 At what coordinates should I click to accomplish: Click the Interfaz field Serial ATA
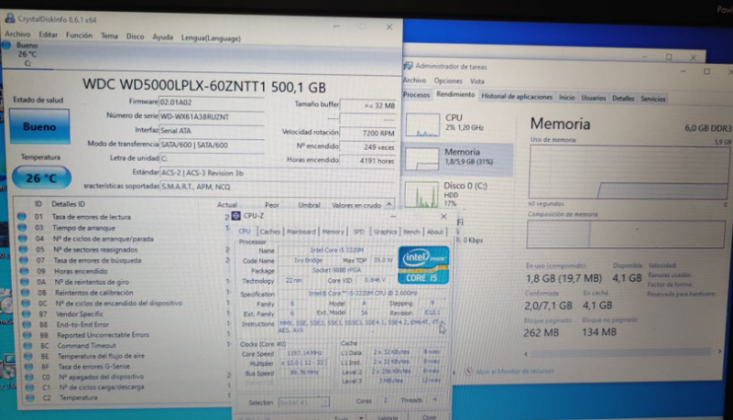211,130
